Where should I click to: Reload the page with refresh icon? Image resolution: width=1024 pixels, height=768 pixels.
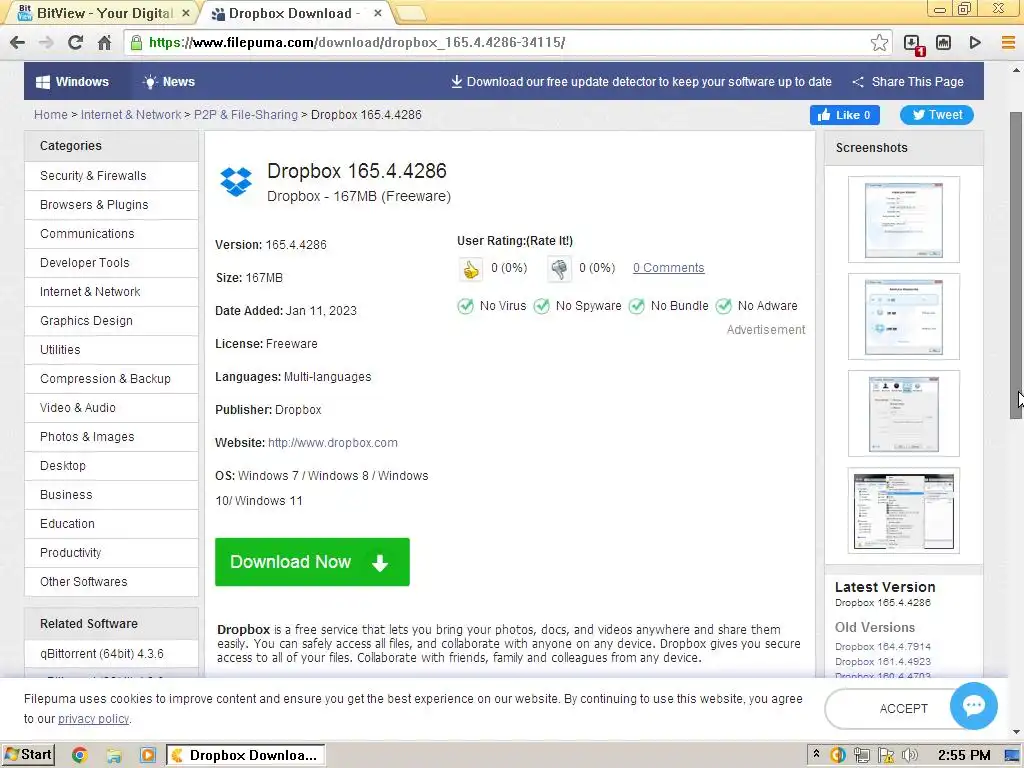pos(75,42)
